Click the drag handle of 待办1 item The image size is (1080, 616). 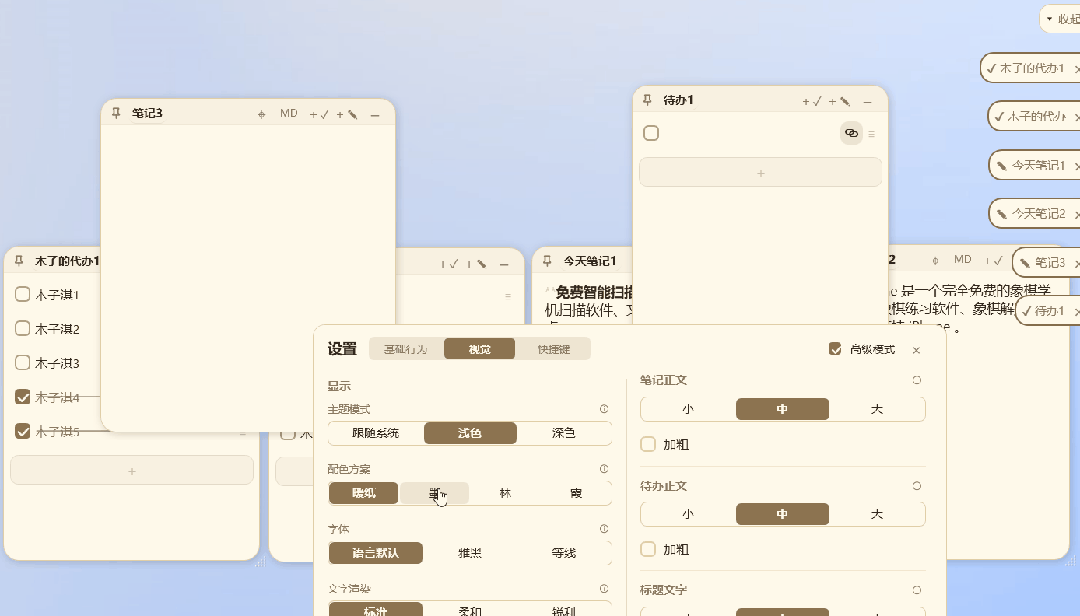pyautogui.click(x=871, y=134)
